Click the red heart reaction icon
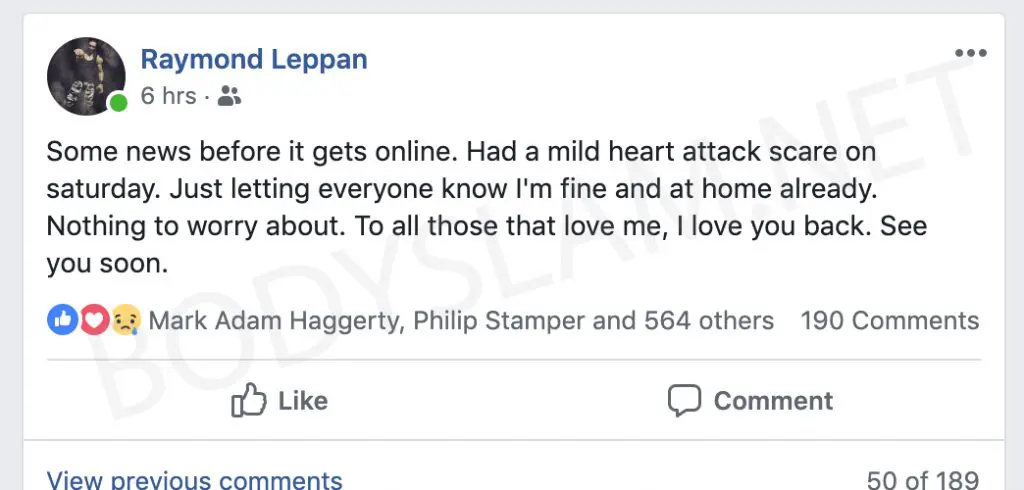Image resolution: width=1024 pixels, height=490 pixels. pyautogui.click(x=93, y=320)
